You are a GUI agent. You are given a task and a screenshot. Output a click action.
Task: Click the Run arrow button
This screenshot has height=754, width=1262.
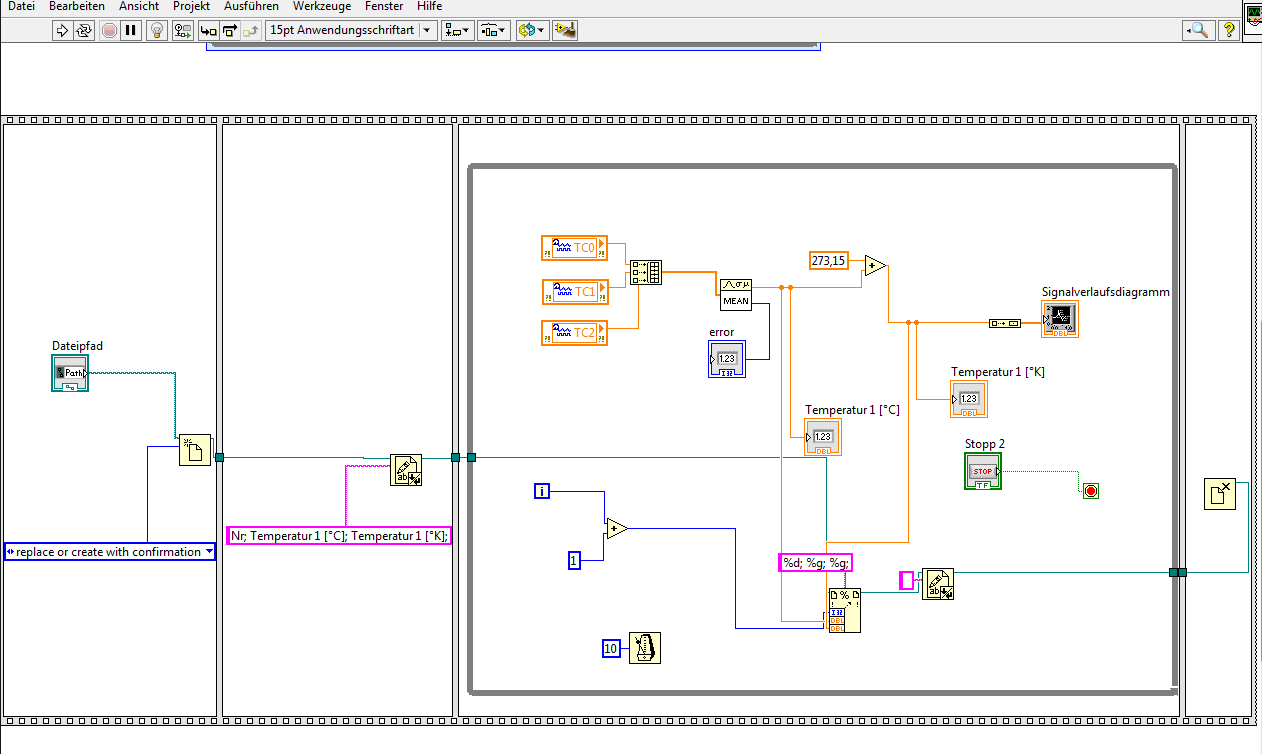tap(62, 30)
